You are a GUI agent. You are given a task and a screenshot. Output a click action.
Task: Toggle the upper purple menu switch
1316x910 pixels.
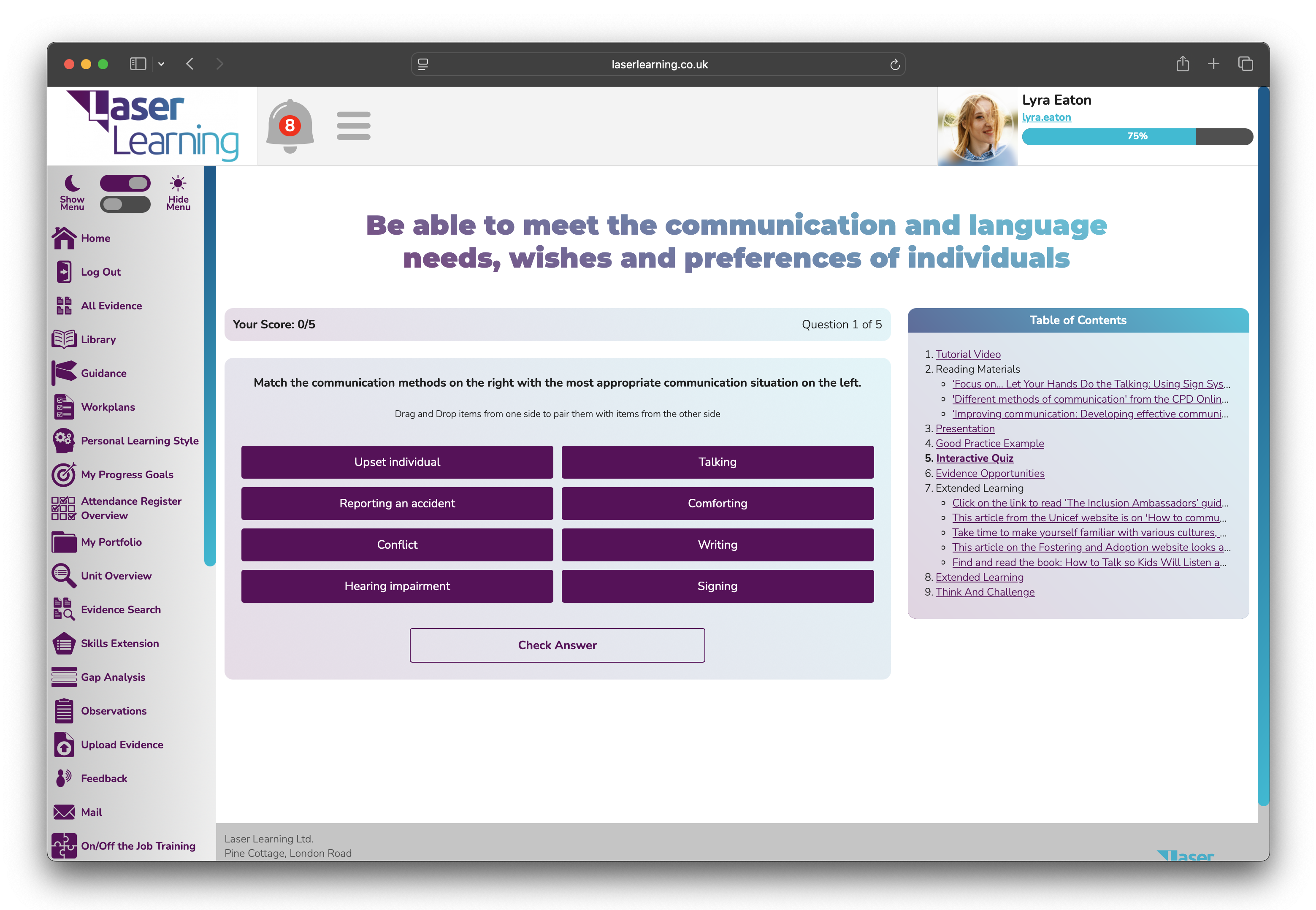pos(125,184)
